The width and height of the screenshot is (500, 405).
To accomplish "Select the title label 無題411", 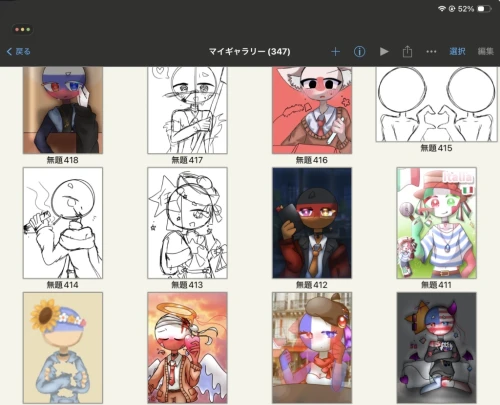I will tap(436, 285).
